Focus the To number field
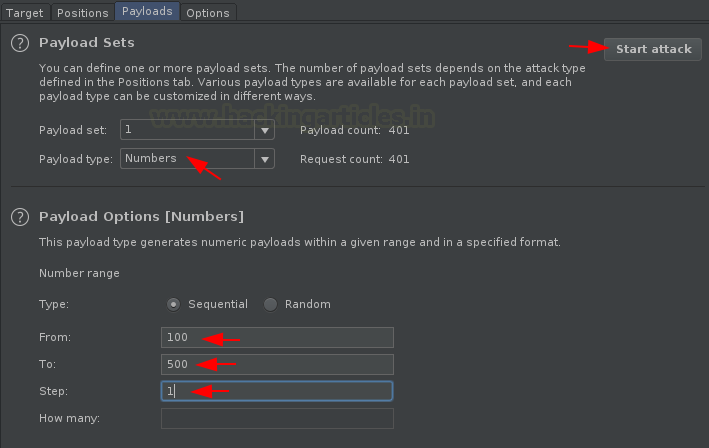 [277, 364]
